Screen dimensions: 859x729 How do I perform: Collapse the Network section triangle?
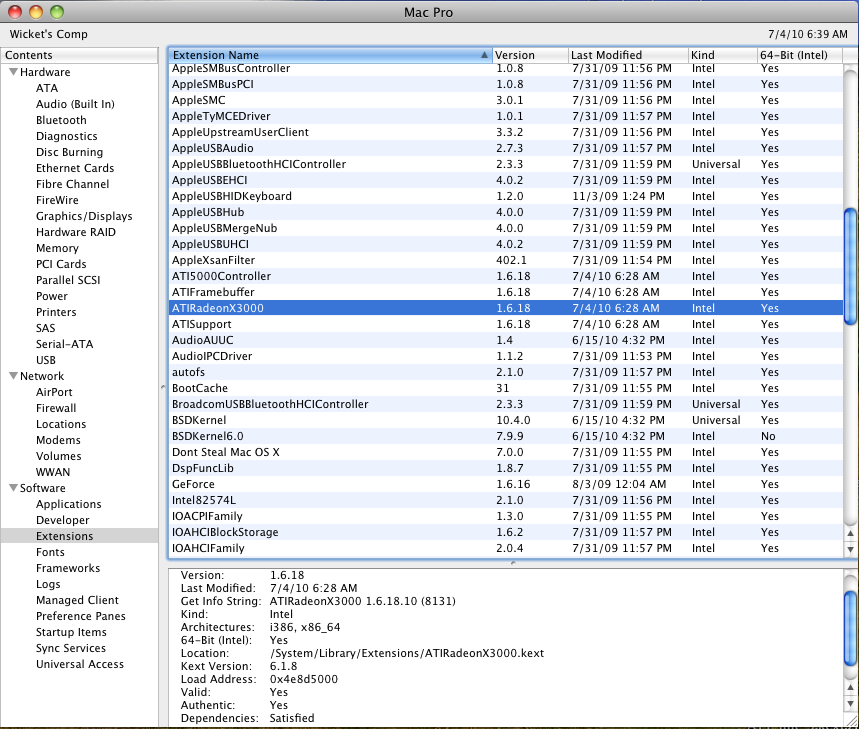[13, 376]
